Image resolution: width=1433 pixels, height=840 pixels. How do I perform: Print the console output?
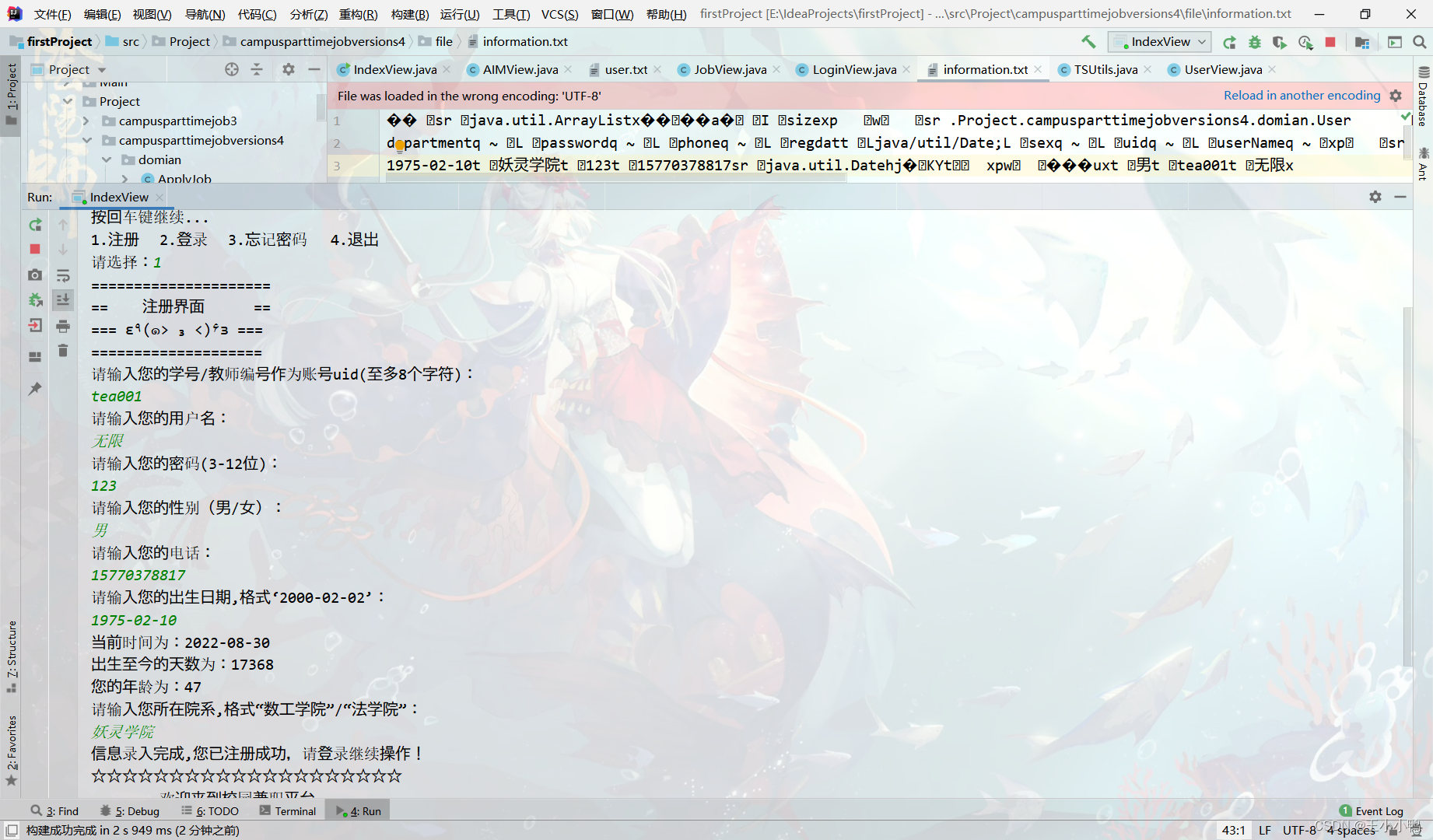click(63, 326)
